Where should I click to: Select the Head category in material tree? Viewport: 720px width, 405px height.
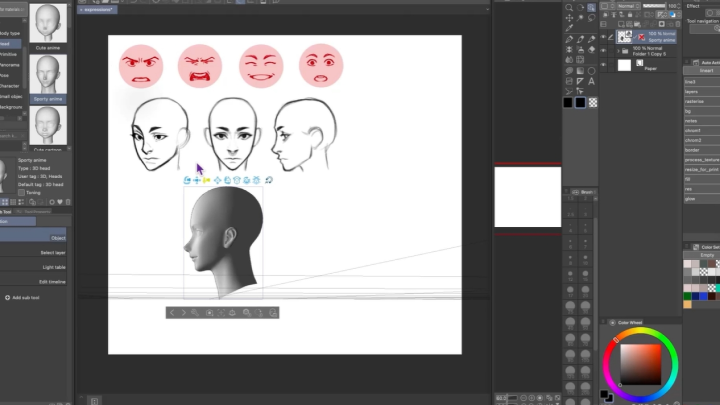(x=6, y=44)
